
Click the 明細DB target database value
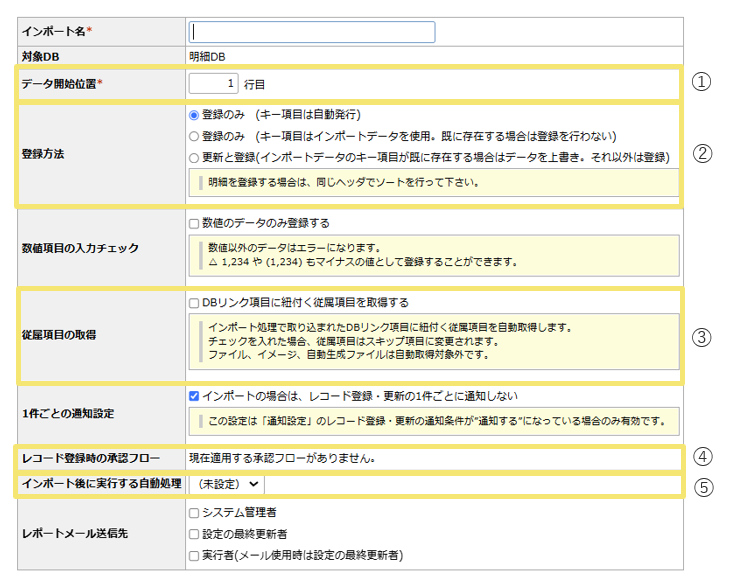coord(207,56)
